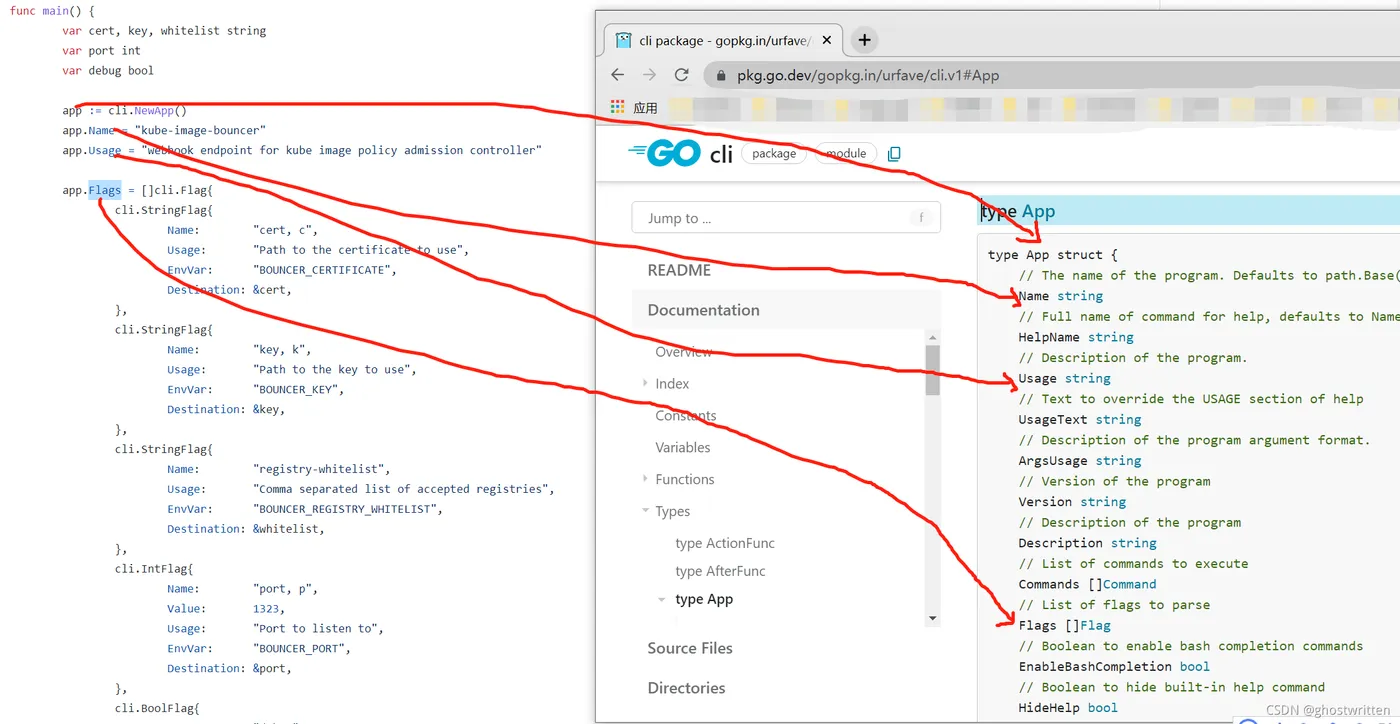Click the outline scrollbar down arrow
The image size is (1400, 724).
(x=933, y=618)
